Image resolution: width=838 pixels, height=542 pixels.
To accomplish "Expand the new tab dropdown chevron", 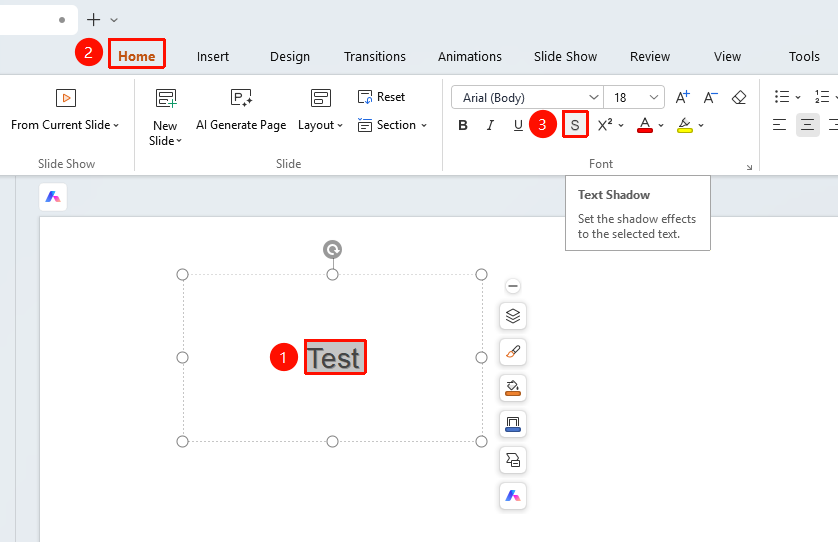I will [114, 20].
